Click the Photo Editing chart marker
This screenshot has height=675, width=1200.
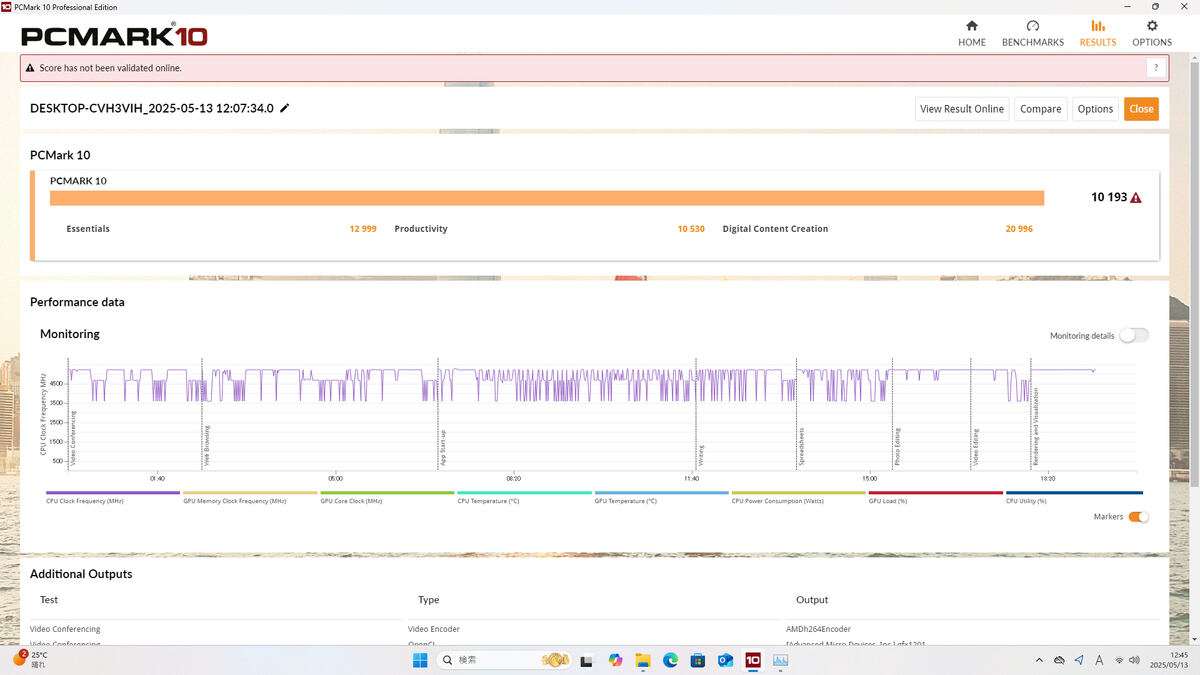click(897, 448)
